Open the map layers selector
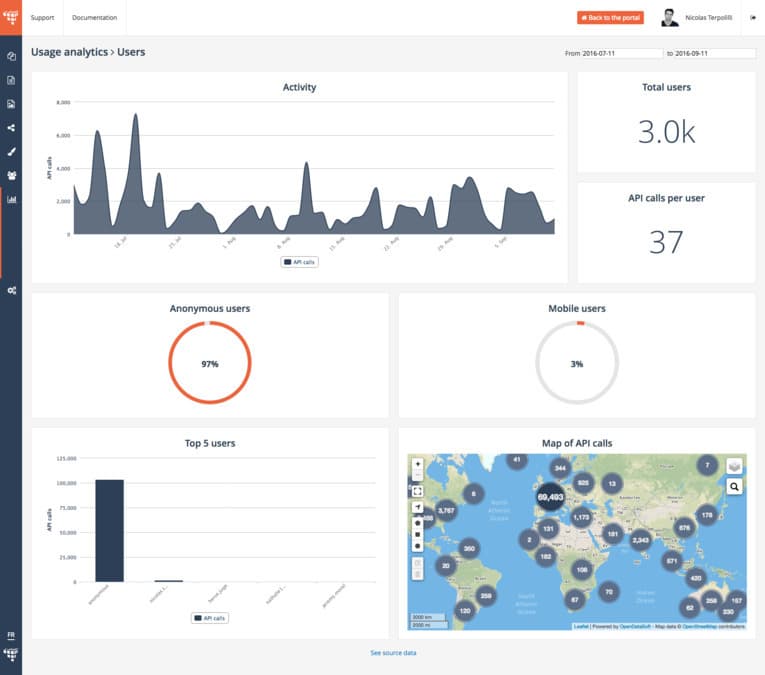Viewport: 765px width, 675px height. [x=734, y=465]
